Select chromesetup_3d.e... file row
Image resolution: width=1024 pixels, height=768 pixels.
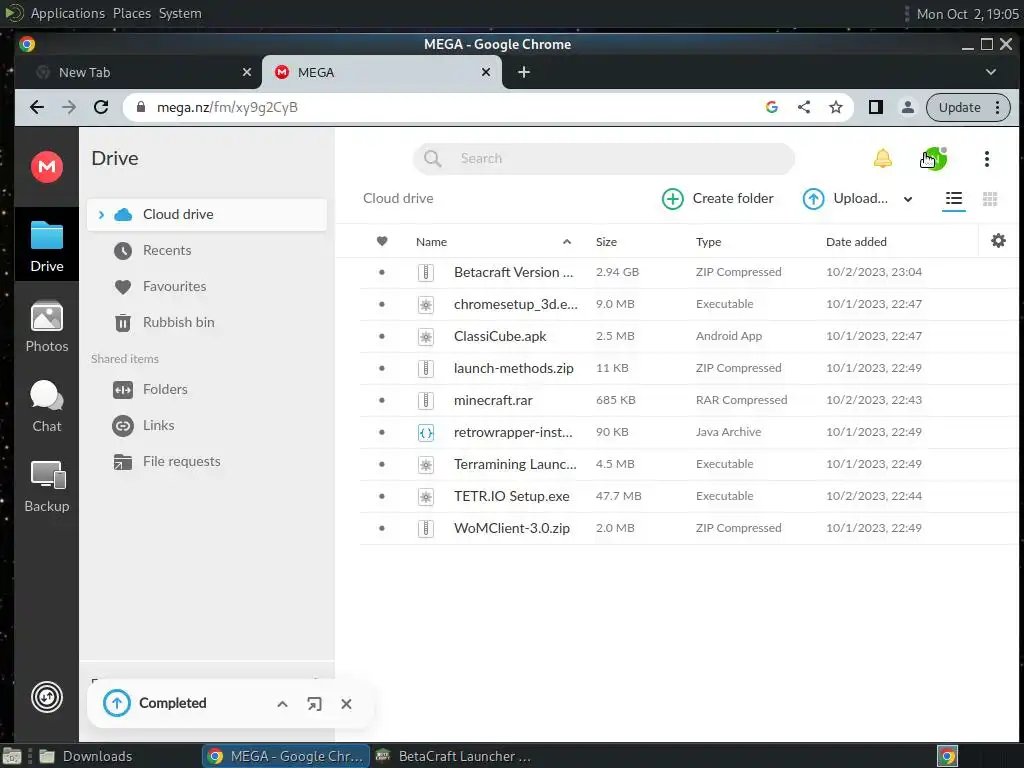pos(689,304)
